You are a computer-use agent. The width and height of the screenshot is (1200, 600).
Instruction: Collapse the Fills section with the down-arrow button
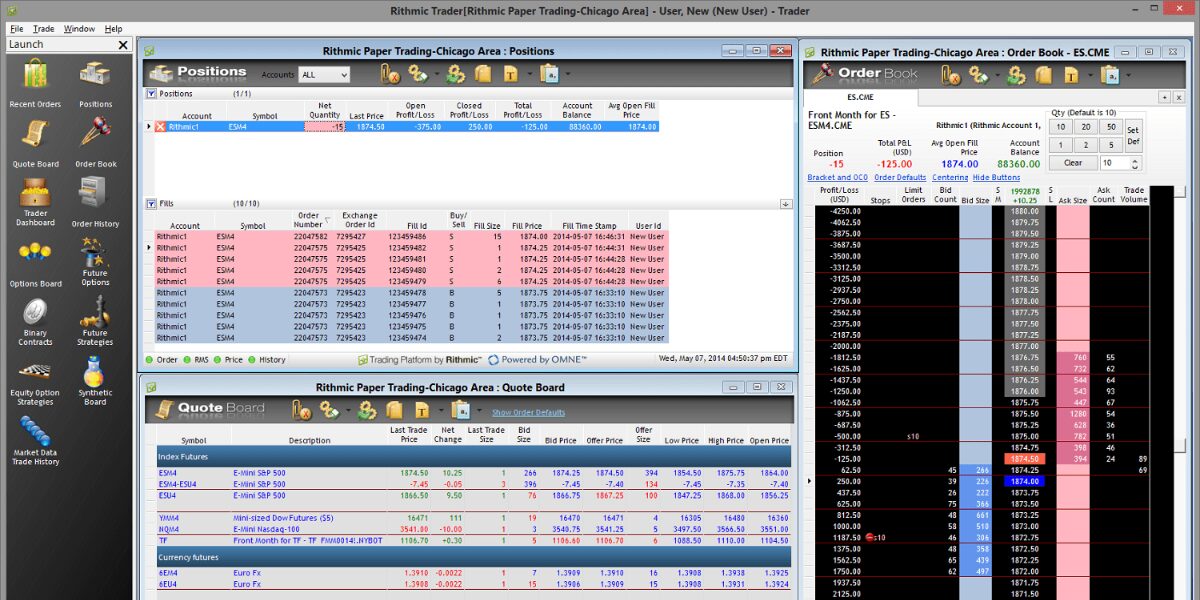pos(786,203)
